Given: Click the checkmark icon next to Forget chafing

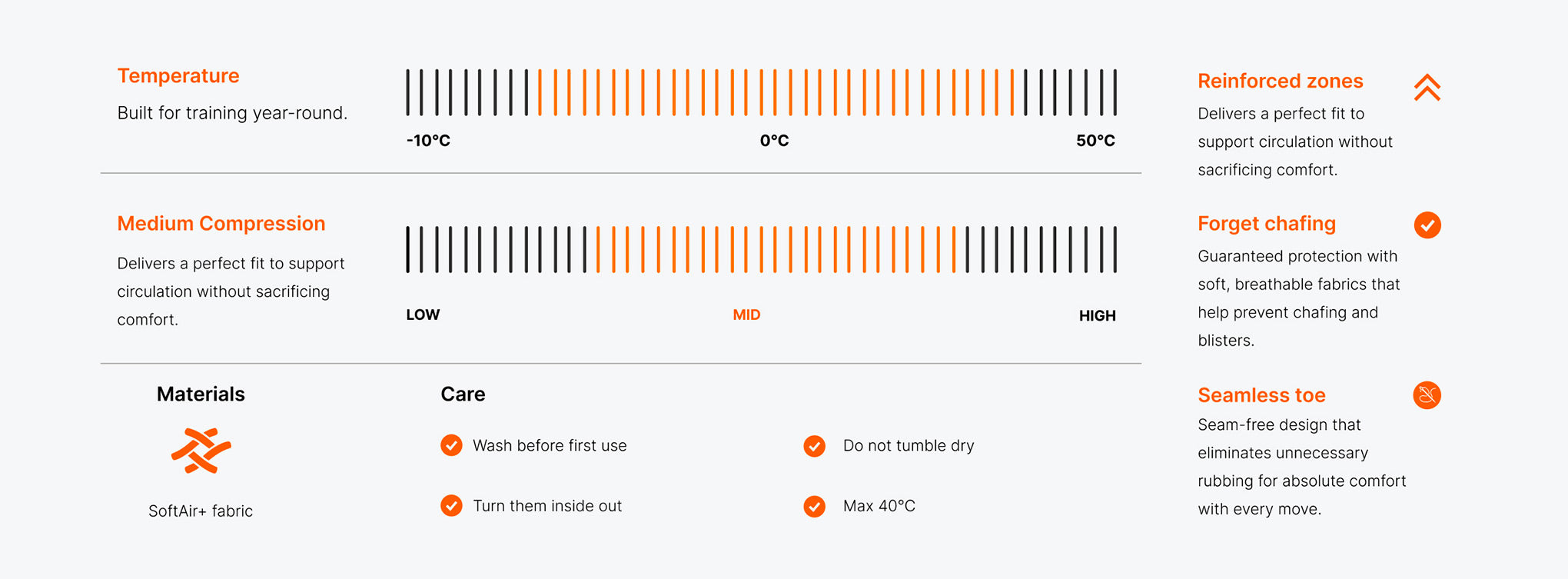Looking at the screenshot, I should coord(1427,225).
